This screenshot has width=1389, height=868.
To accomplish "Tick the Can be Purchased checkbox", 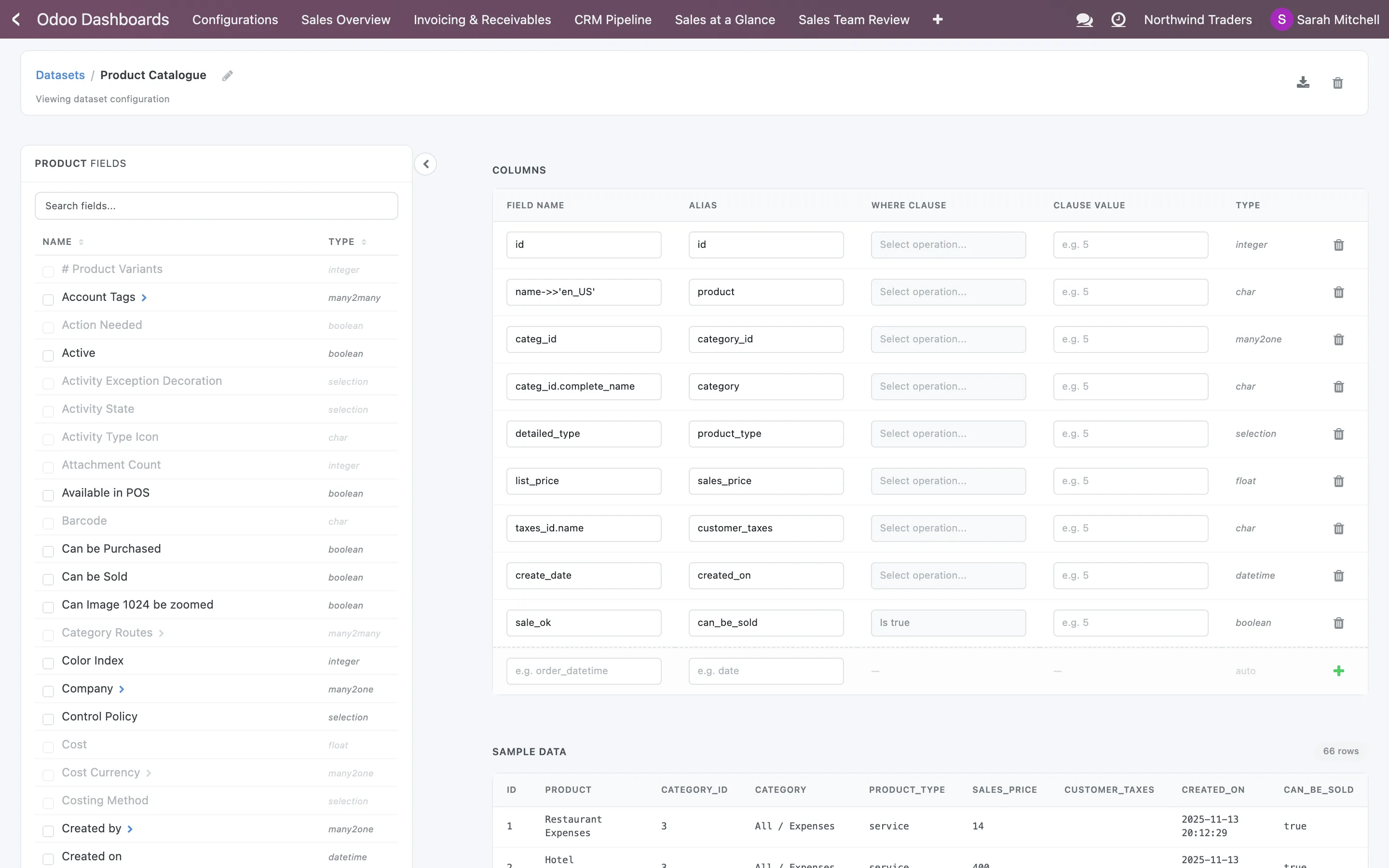I will pos(48,551).
